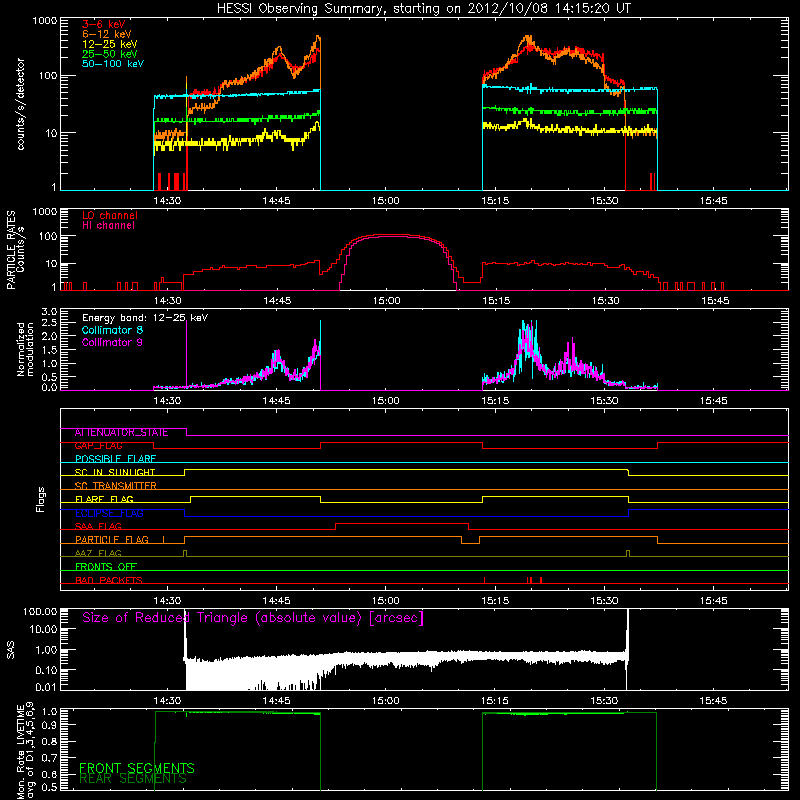Click the 'PARTICLE RATES' axis label
Screen dimensions: 800x800
11,250
